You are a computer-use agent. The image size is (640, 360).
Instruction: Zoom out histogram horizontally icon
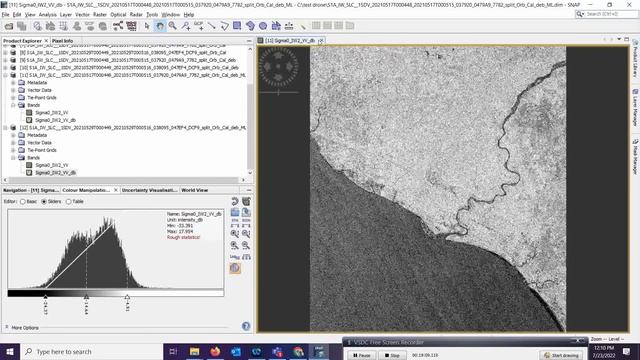point(246,245)
